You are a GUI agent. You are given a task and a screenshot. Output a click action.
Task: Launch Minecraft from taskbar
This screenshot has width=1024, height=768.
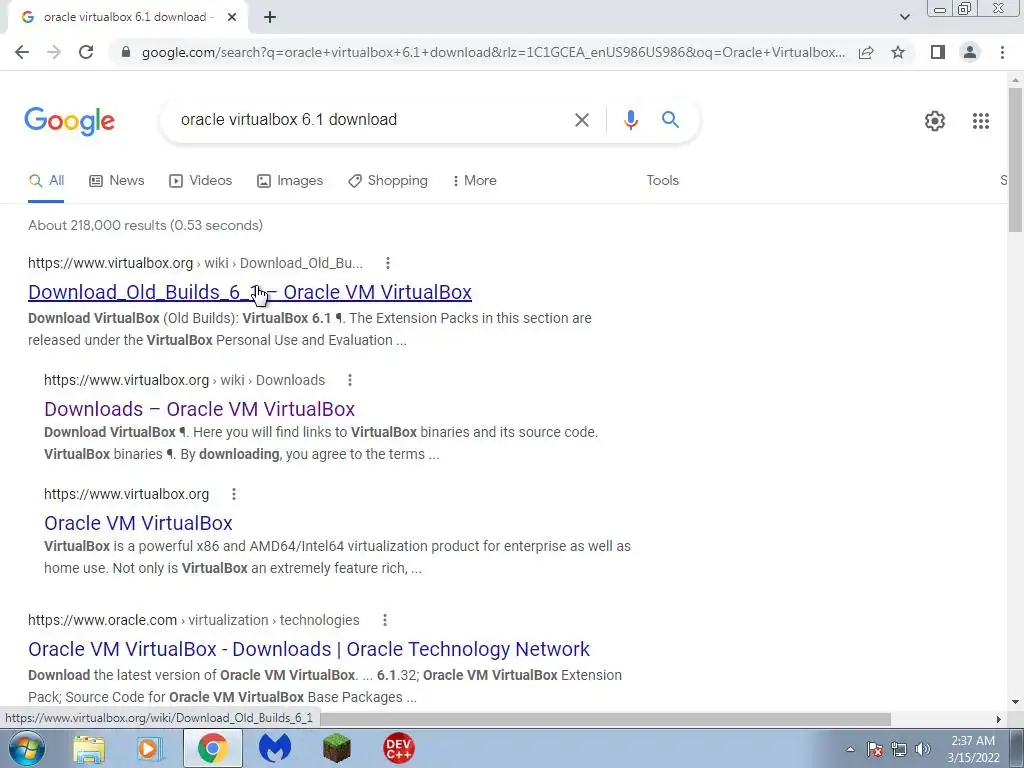tap(336, 748)
